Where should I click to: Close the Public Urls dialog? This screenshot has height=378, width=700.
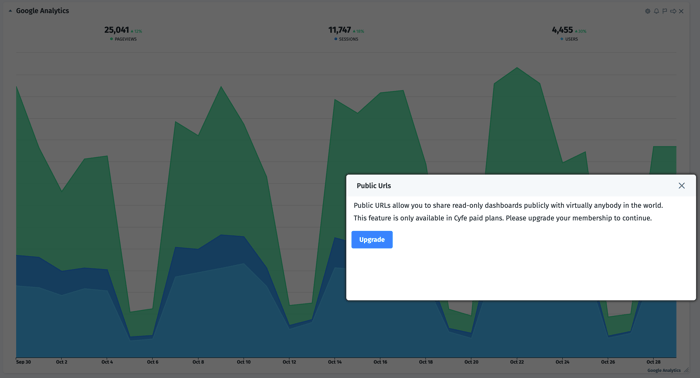click(x=681, y=186)
